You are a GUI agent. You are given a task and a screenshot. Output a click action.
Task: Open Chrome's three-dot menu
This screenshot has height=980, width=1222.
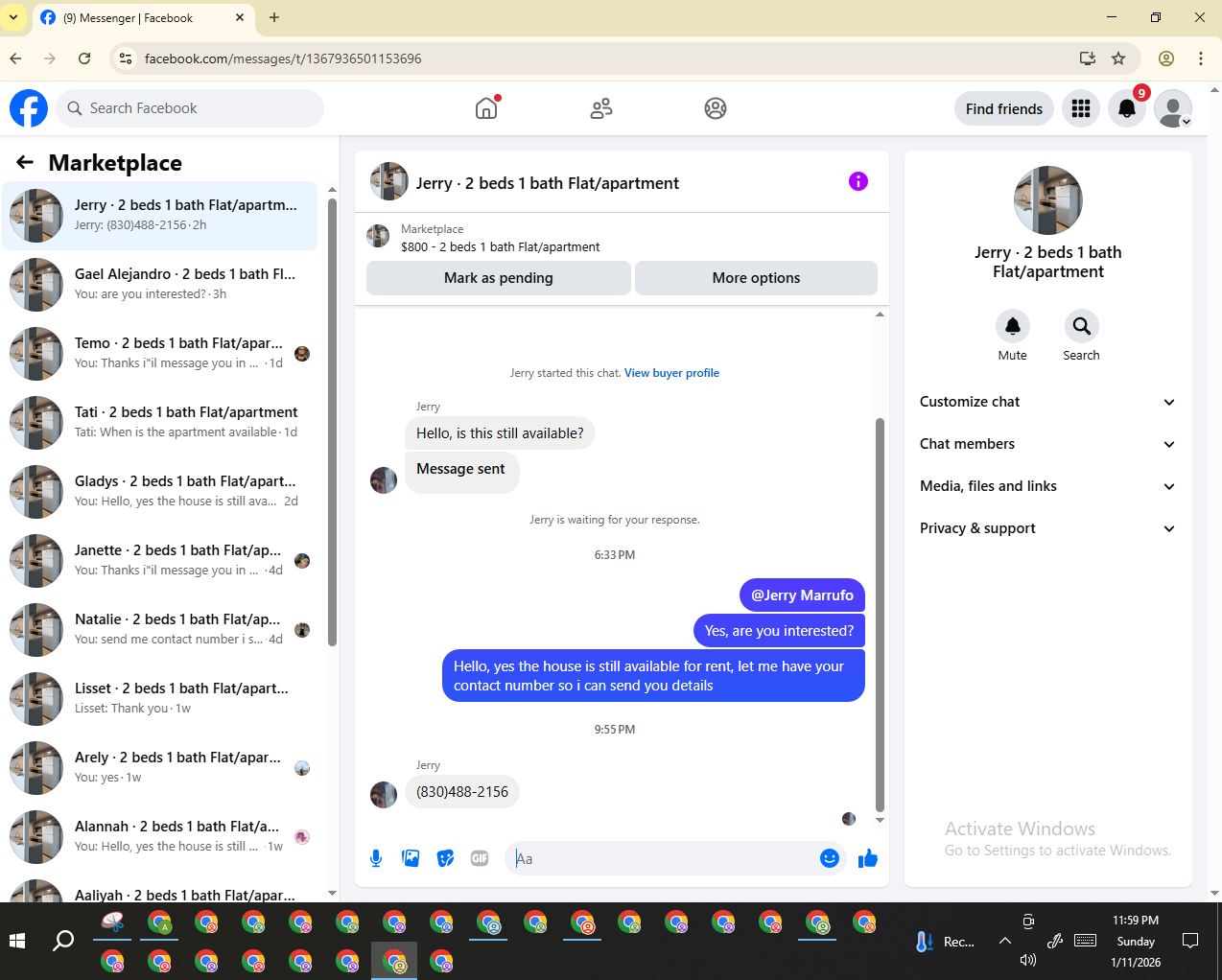pyautogui.click(x=1201, y=58)
